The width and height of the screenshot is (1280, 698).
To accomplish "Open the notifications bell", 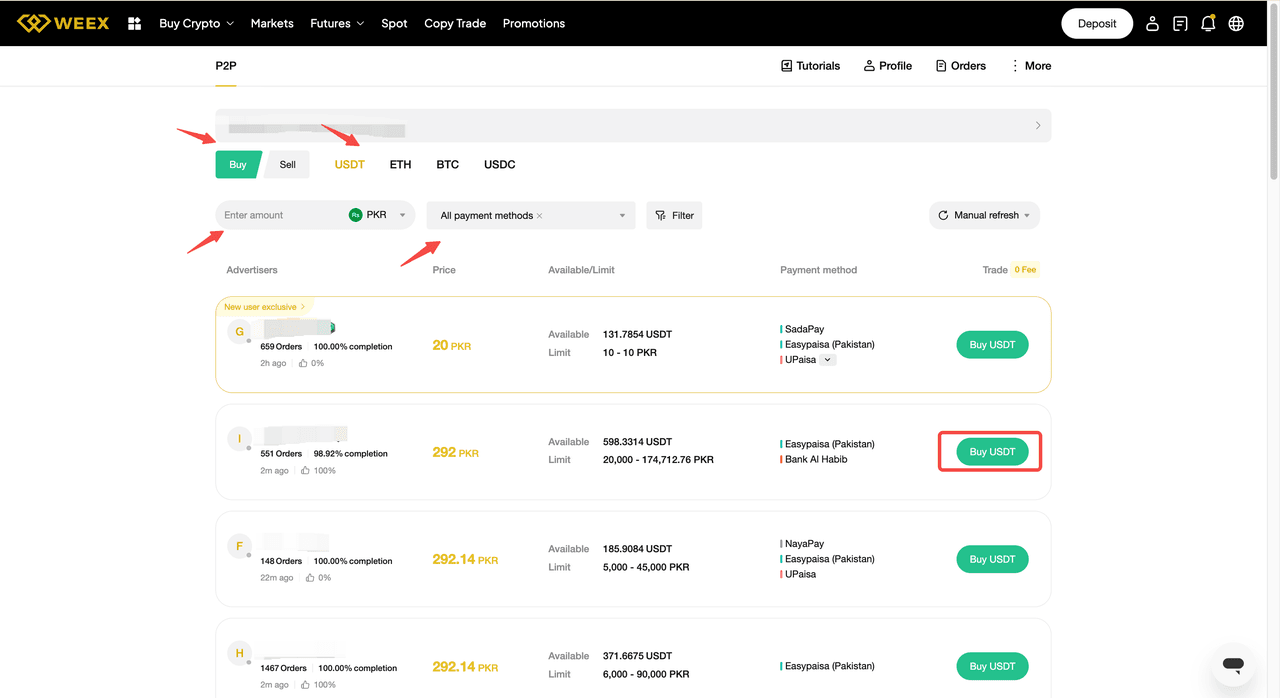I will click(x=1208, y=23).
